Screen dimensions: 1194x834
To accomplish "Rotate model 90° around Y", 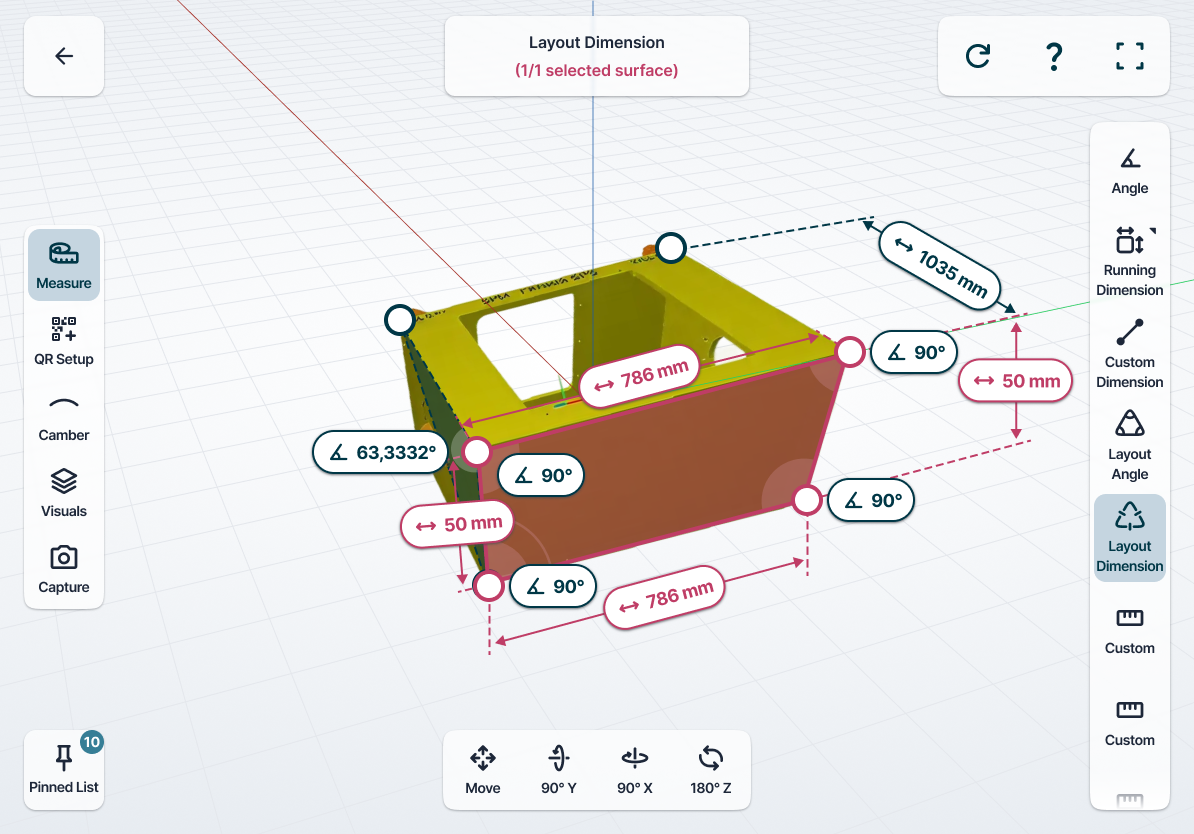I will (x=558, y=770).
